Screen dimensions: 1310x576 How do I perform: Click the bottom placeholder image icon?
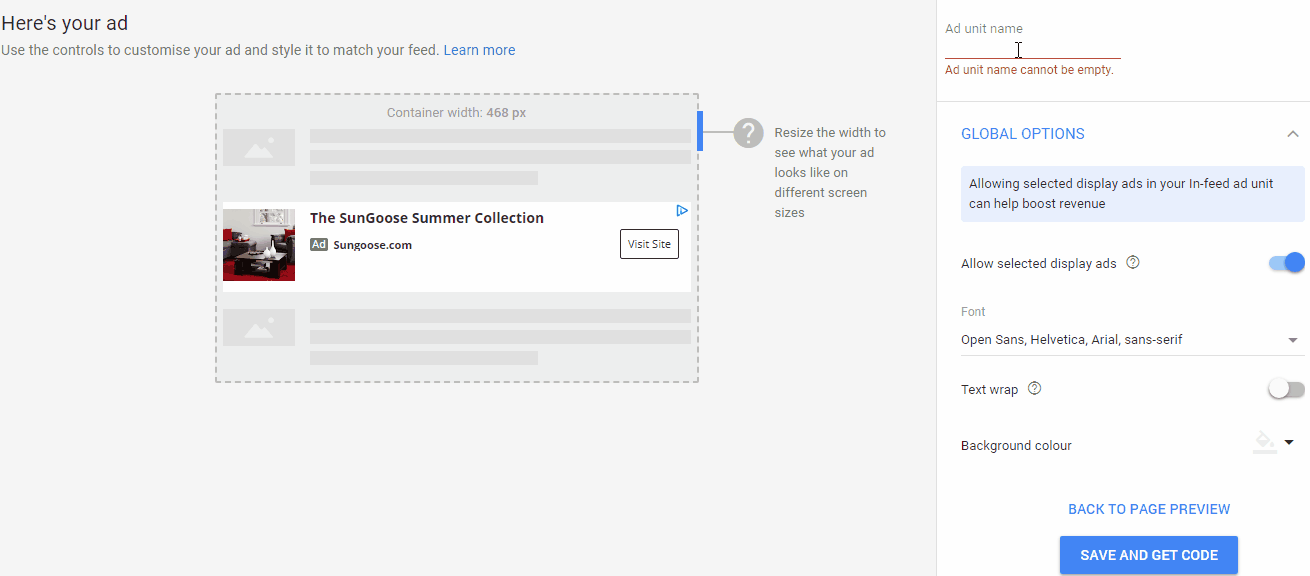tap(259, 328)
